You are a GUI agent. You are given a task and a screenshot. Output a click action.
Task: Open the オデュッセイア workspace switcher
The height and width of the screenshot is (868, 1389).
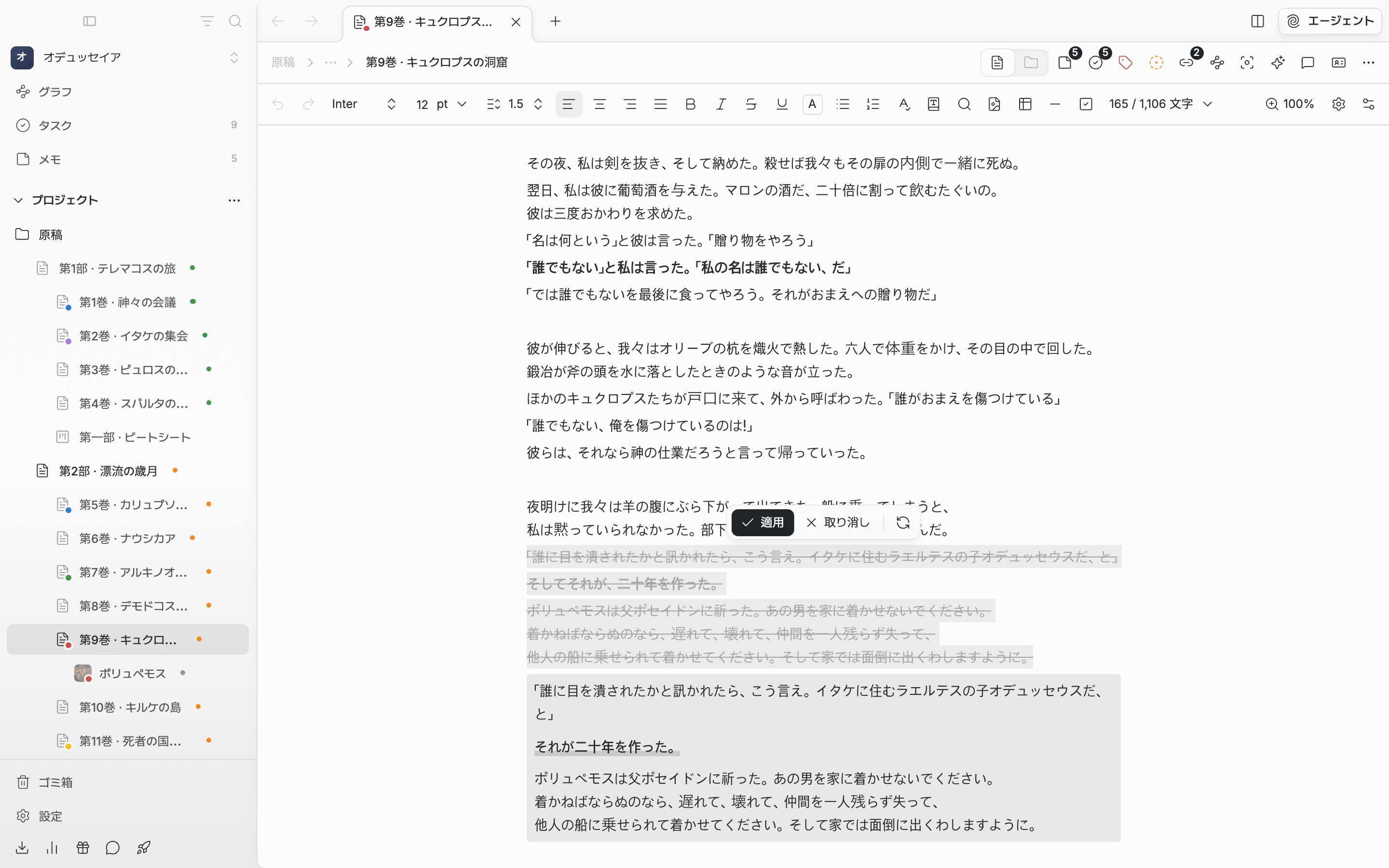point(124,57)
